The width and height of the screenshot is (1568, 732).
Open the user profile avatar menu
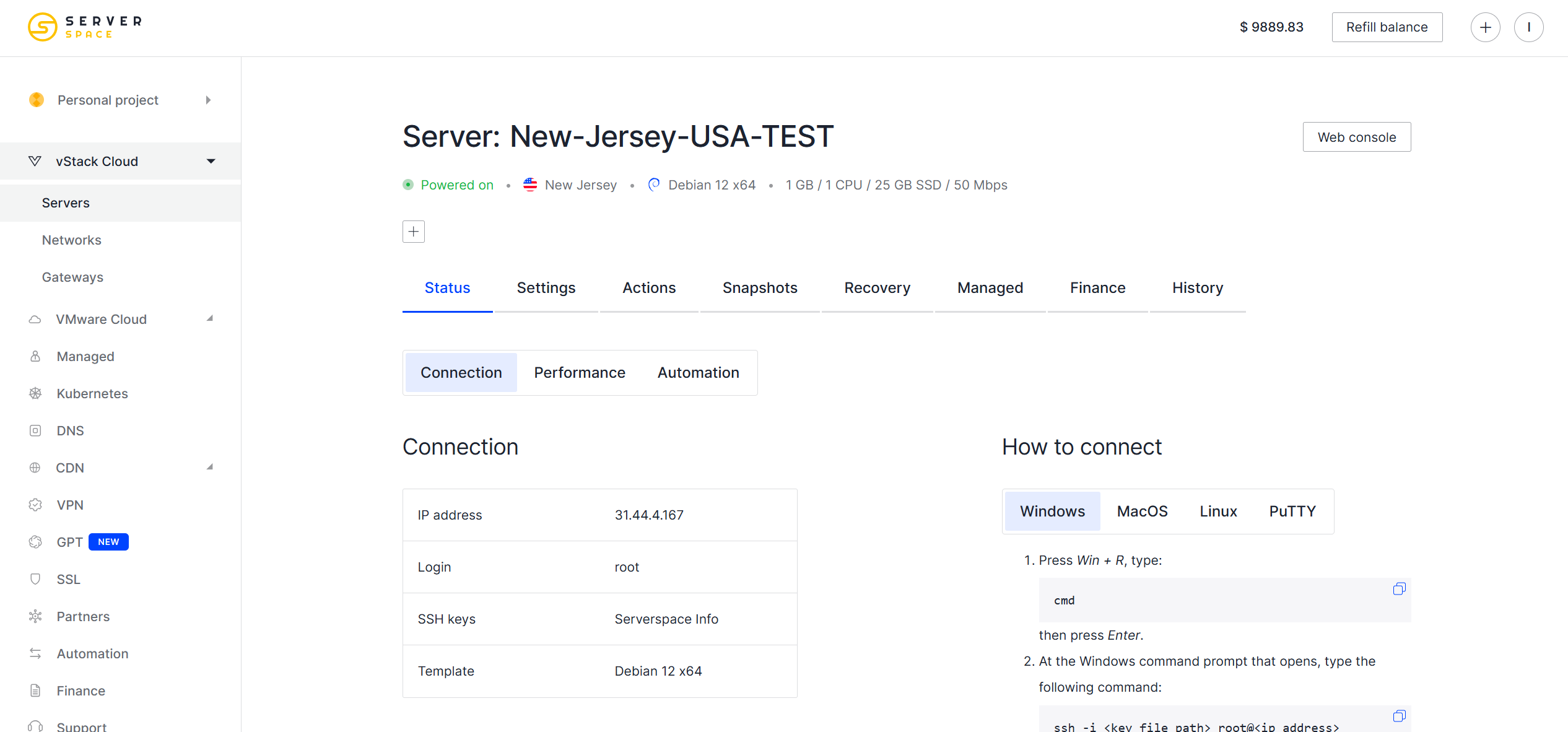tap(1528, 27)
